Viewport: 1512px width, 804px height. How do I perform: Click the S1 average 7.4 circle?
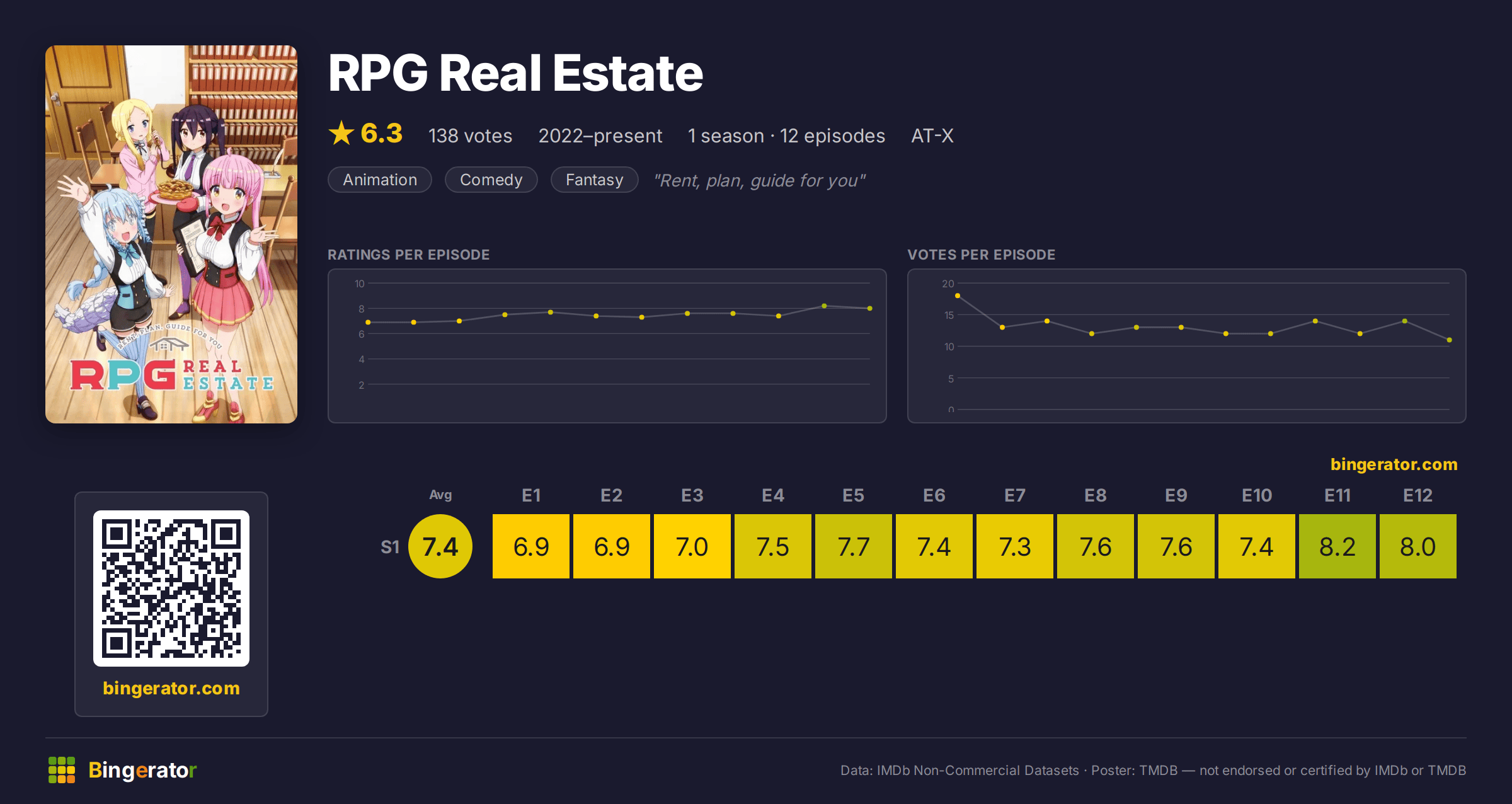[x=440, y=546]
